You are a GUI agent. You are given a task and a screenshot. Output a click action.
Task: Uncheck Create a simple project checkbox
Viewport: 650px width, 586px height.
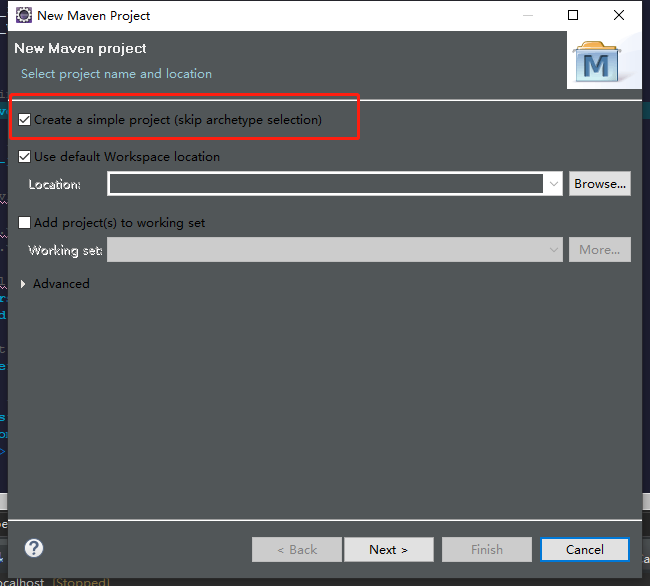[x=24, y=120]
